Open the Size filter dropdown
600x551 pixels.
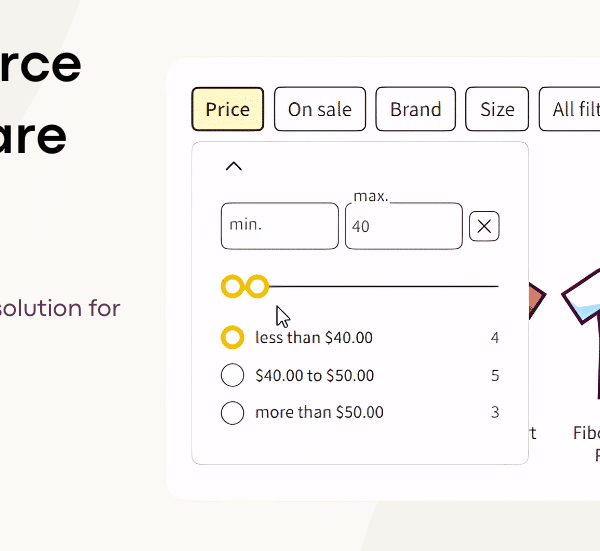coord(496,109)
